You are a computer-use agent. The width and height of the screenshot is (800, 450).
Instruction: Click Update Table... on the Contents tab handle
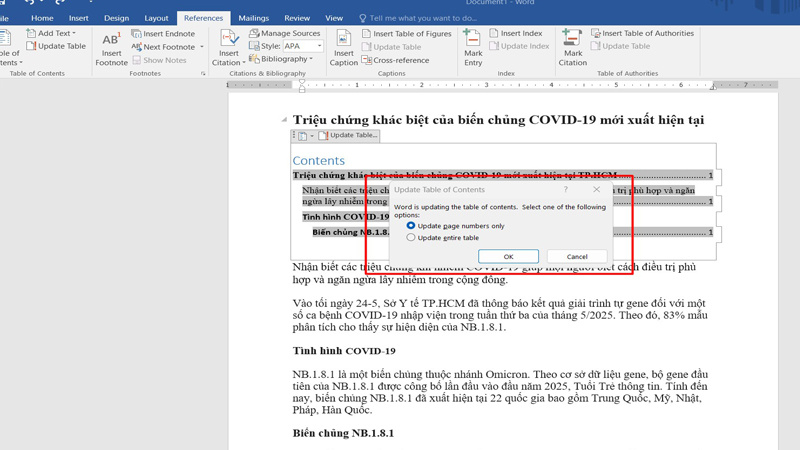click(x=348, y=136)
